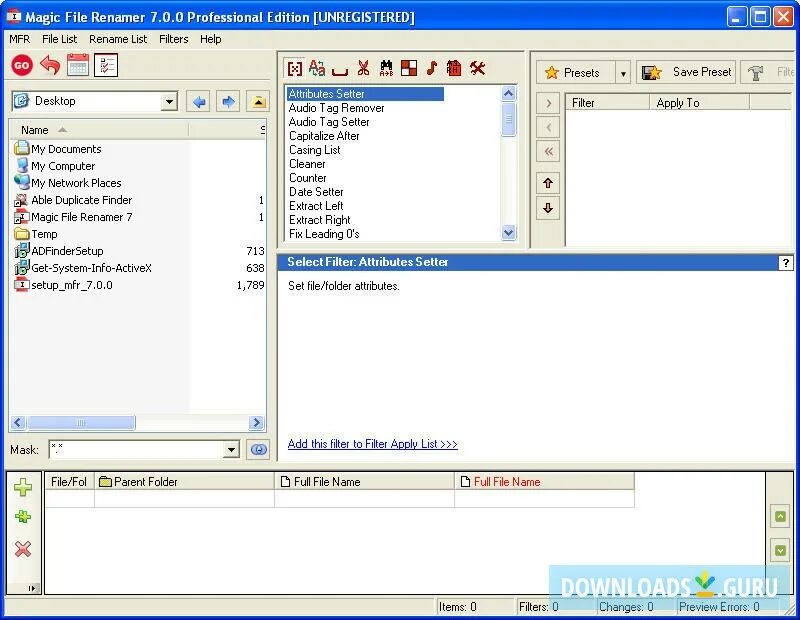
Task: Open the Mask dropdown arrow
Action: 231,450
